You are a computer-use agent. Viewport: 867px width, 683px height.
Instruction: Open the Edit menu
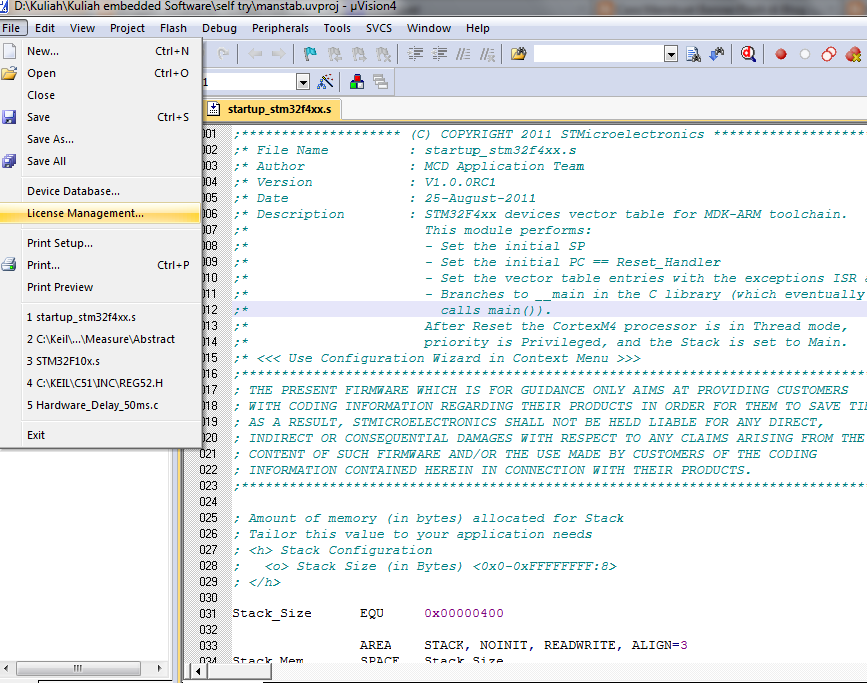(x=45, y=28)
